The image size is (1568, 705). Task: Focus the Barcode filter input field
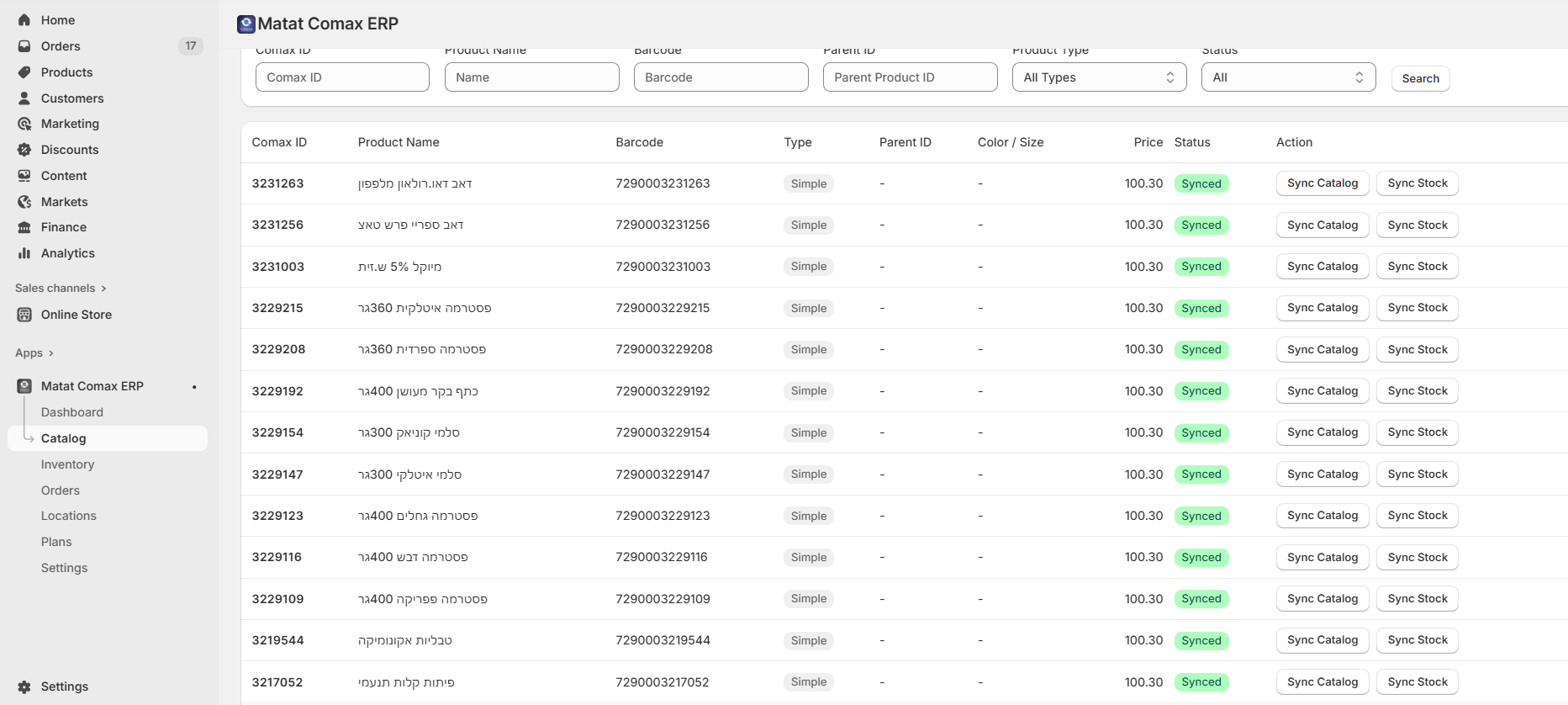(721, 77)
